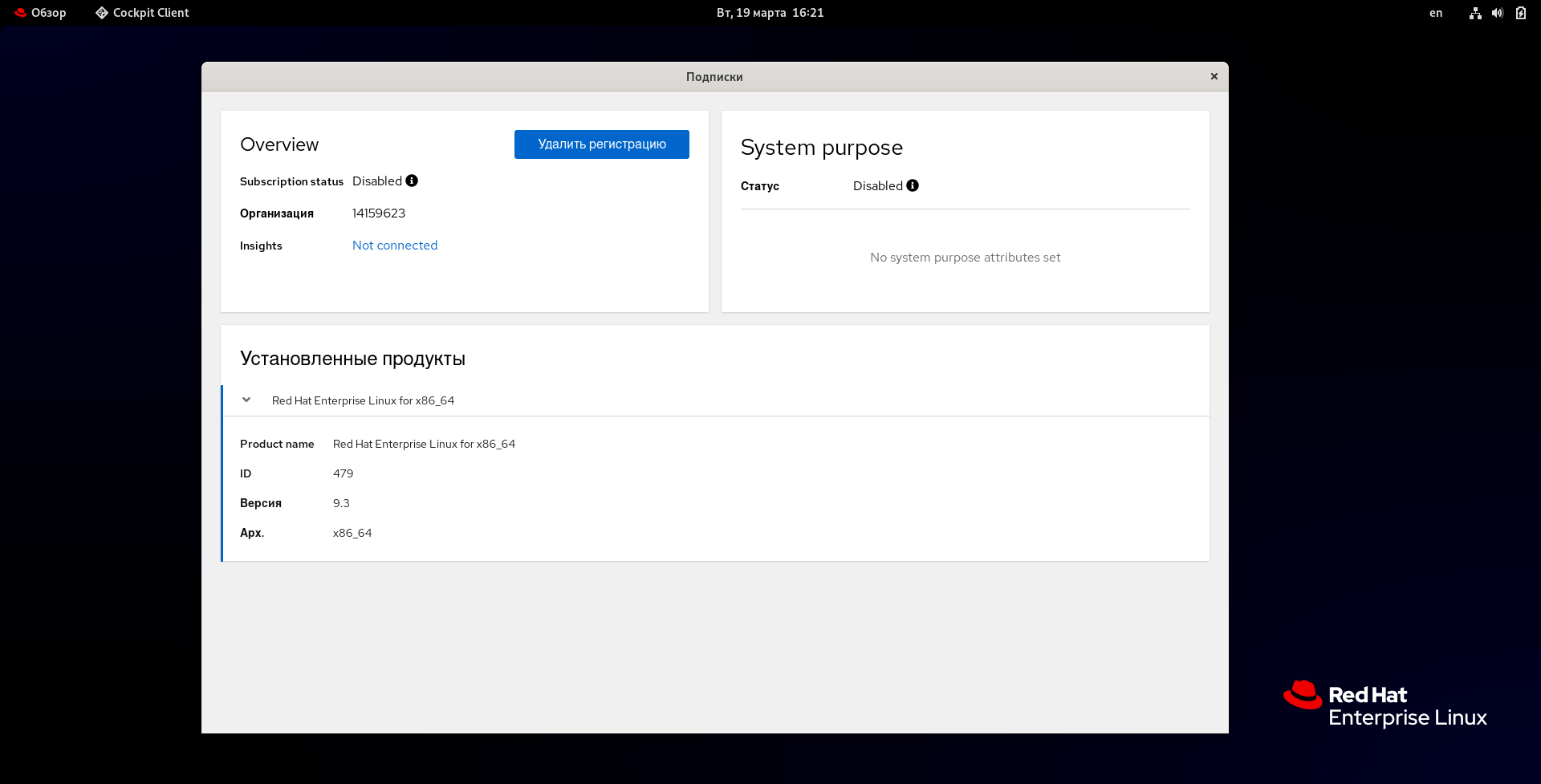Close the Подписки window
1541x784 pixels.
[x=1214, y=76]
